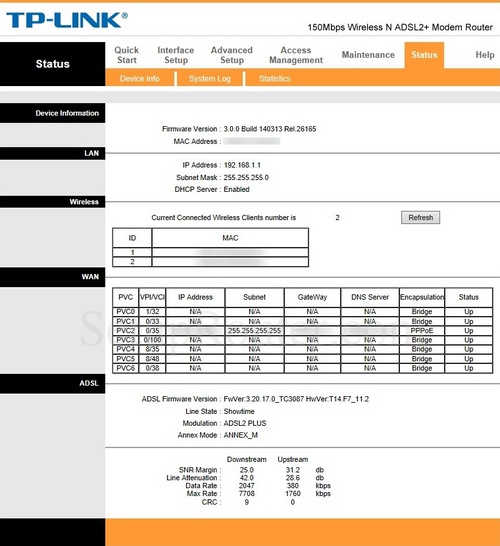Click the PVC0 row label
This screenshot has width=500, height=546.
coord(126,312)
